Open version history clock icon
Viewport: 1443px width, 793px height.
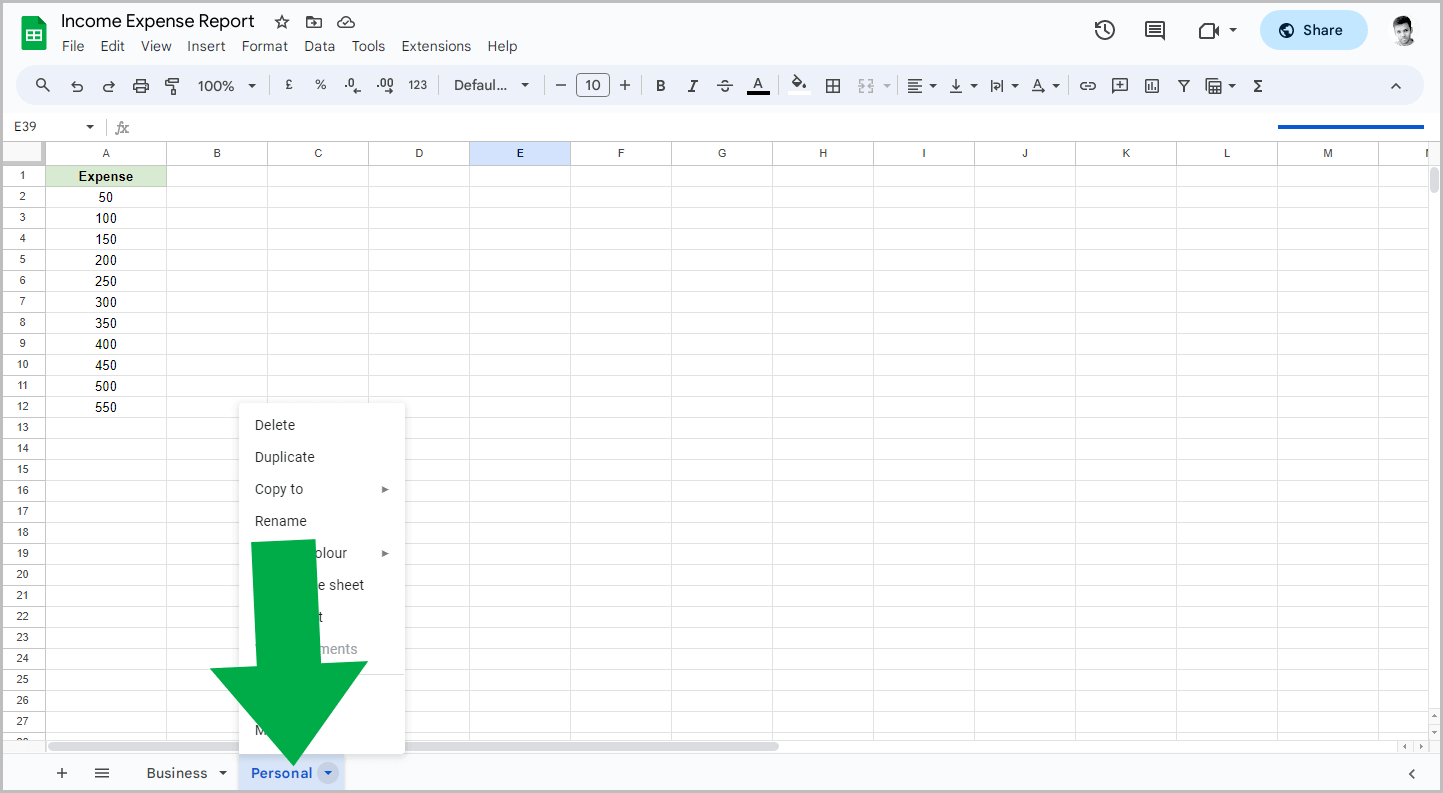click(x=1105, y=30)
